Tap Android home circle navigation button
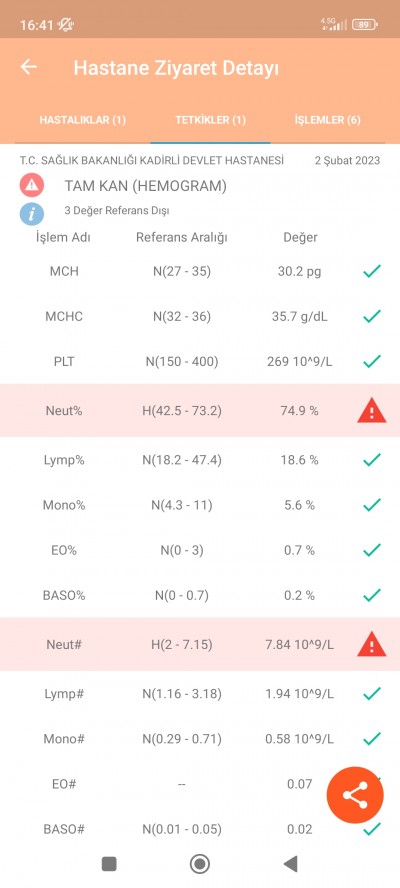400x888 pixels. [x=199, y=864]
